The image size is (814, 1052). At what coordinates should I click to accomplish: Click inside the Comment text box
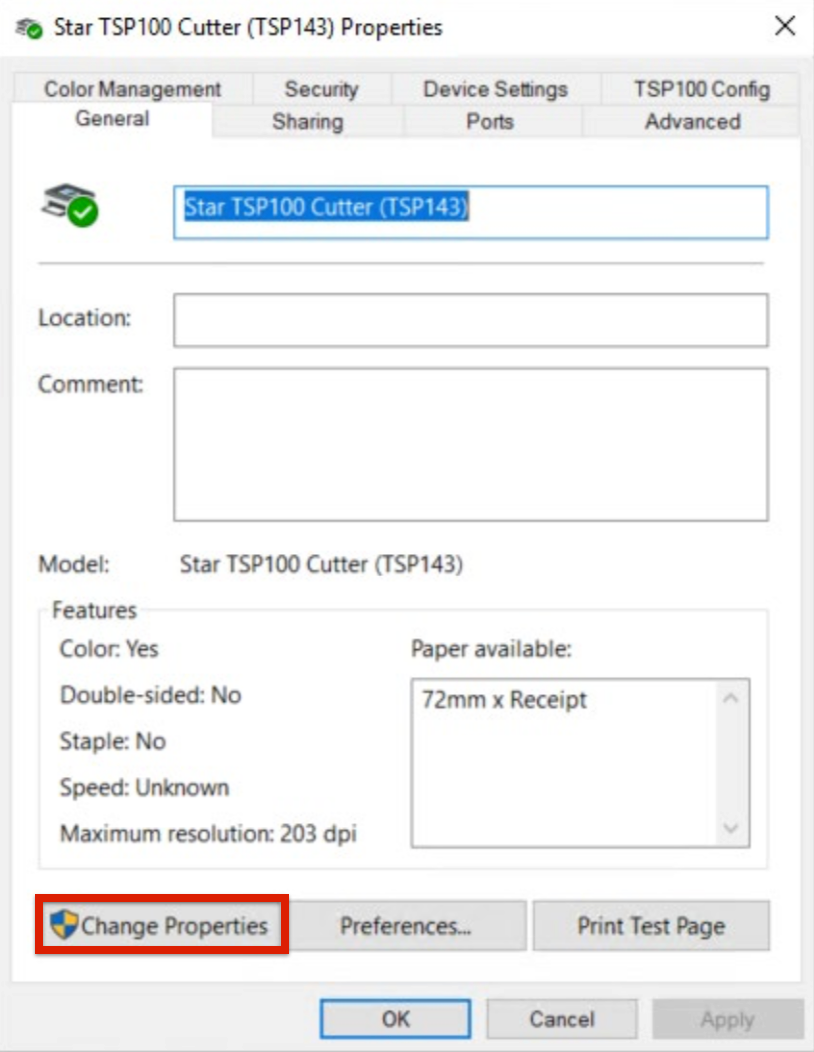(470, 444)
